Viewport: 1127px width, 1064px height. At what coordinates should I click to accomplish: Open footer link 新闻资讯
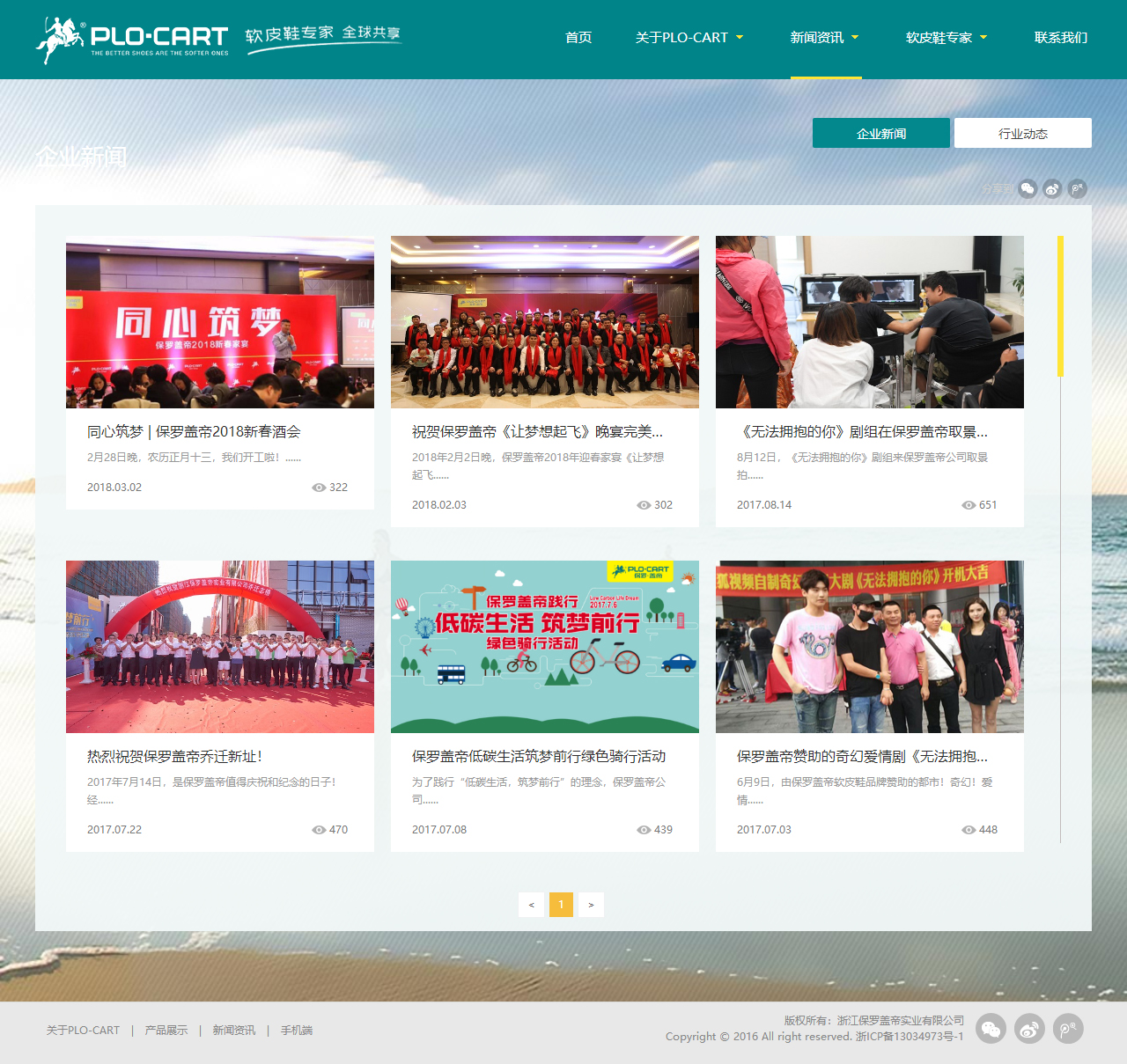tap(233, 1030)
